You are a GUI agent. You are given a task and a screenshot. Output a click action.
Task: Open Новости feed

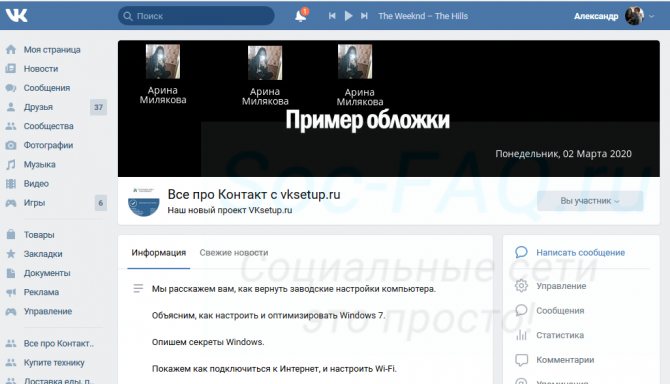tap(41, 69)
